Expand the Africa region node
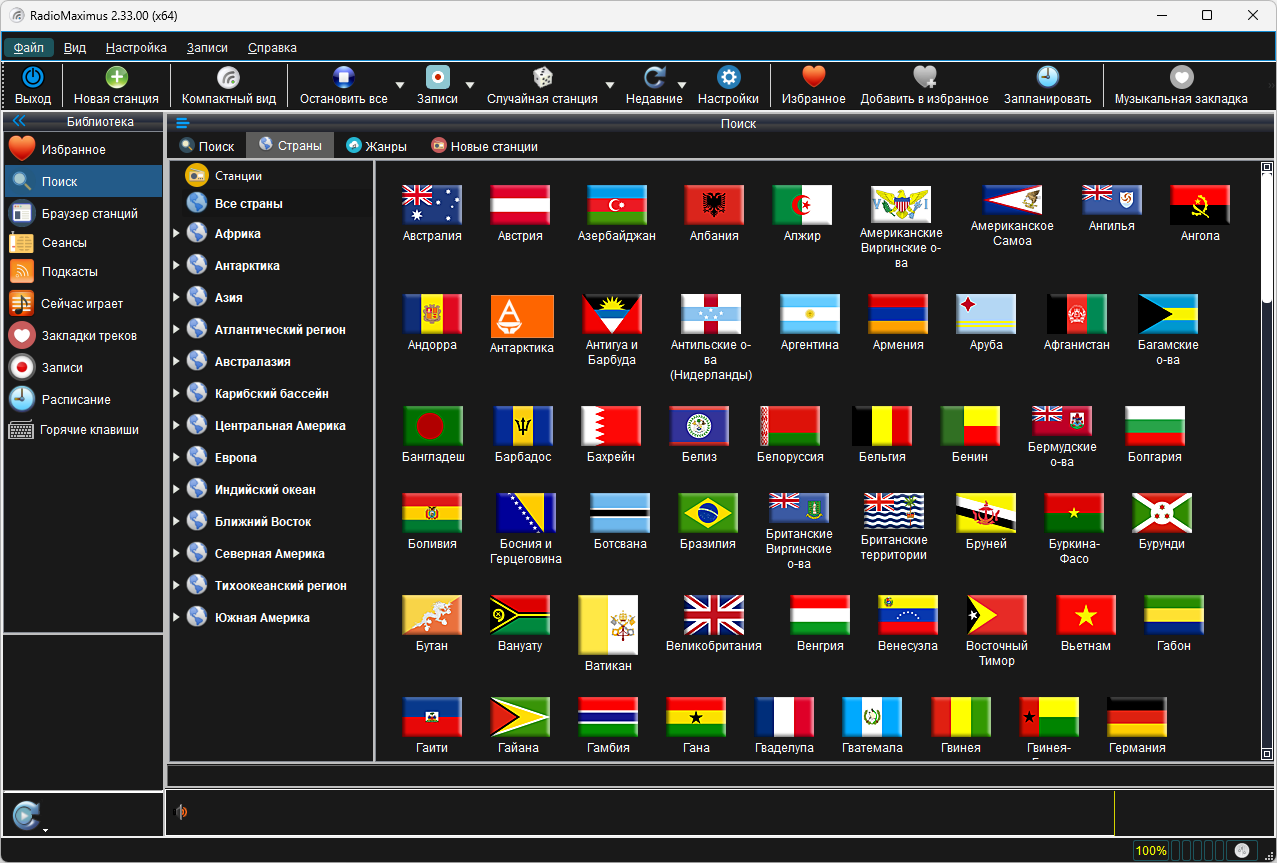 tap(176, 234)
